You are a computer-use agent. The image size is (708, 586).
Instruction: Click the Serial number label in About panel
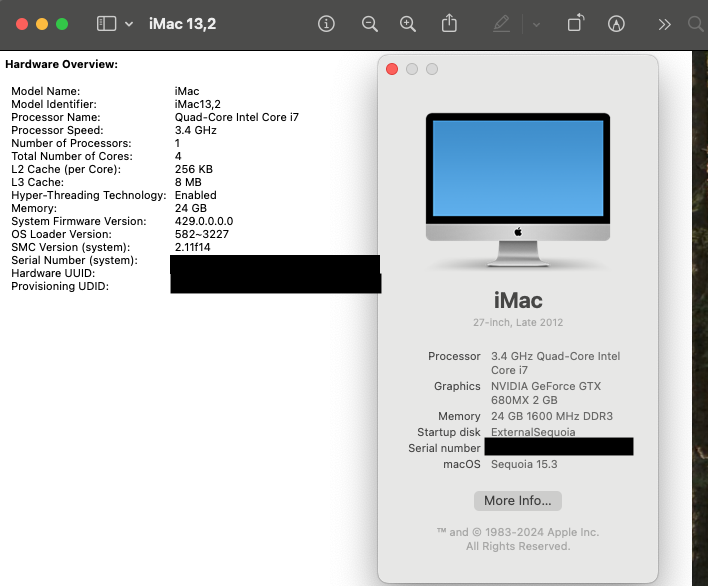click(444, 448)
